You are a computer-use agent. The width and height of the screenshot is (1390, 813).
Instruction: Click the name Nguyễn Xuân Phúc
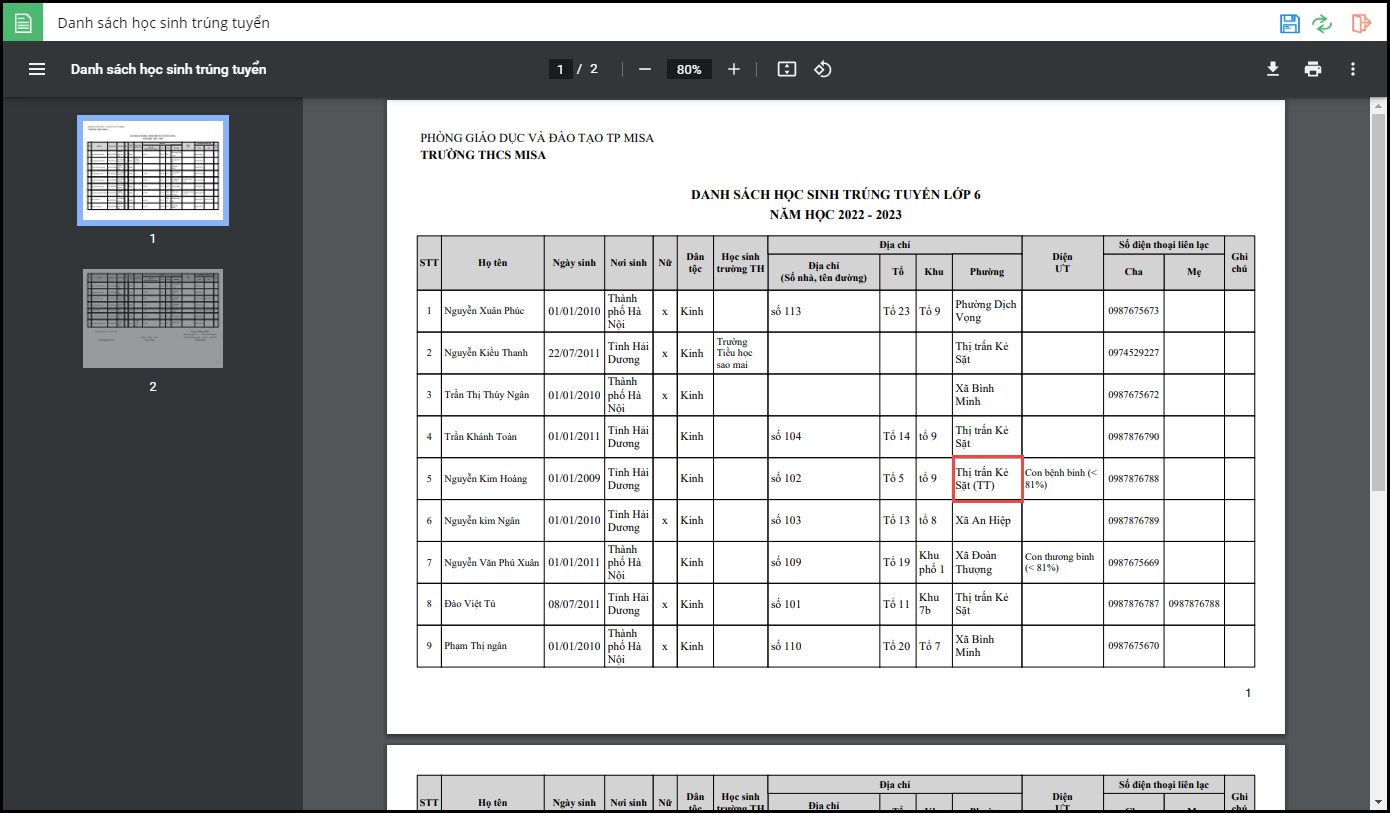484,311
